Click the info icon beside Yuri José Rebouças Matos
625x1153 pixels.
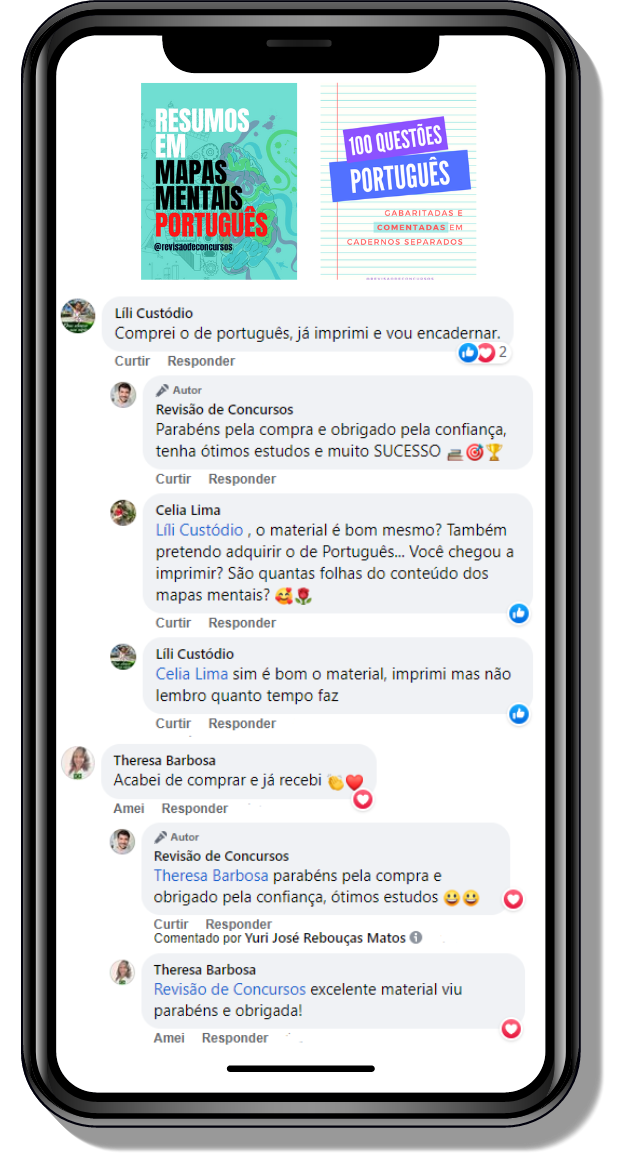coord(415,938)
